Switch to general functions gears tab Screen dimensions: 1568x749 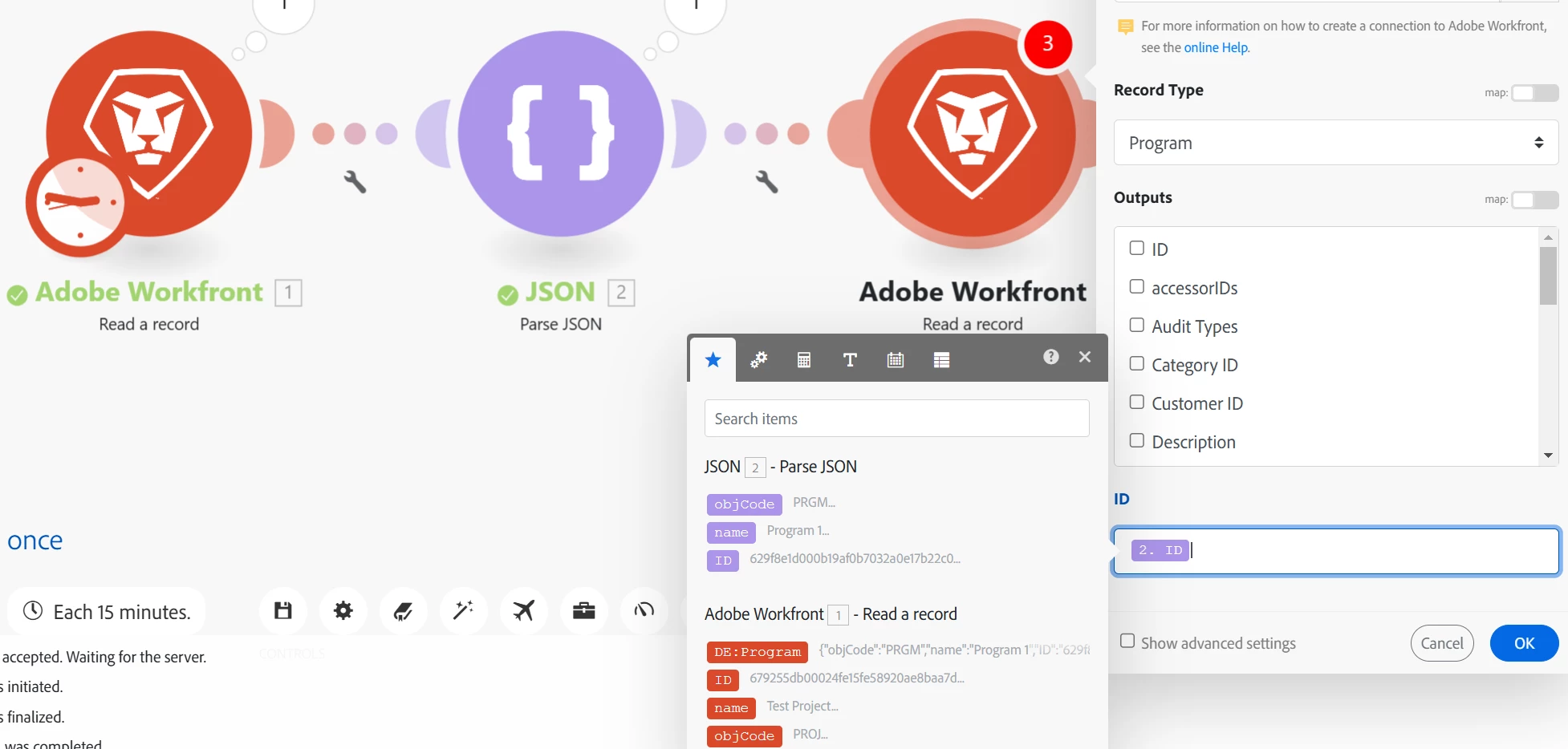tap(758, 360)
